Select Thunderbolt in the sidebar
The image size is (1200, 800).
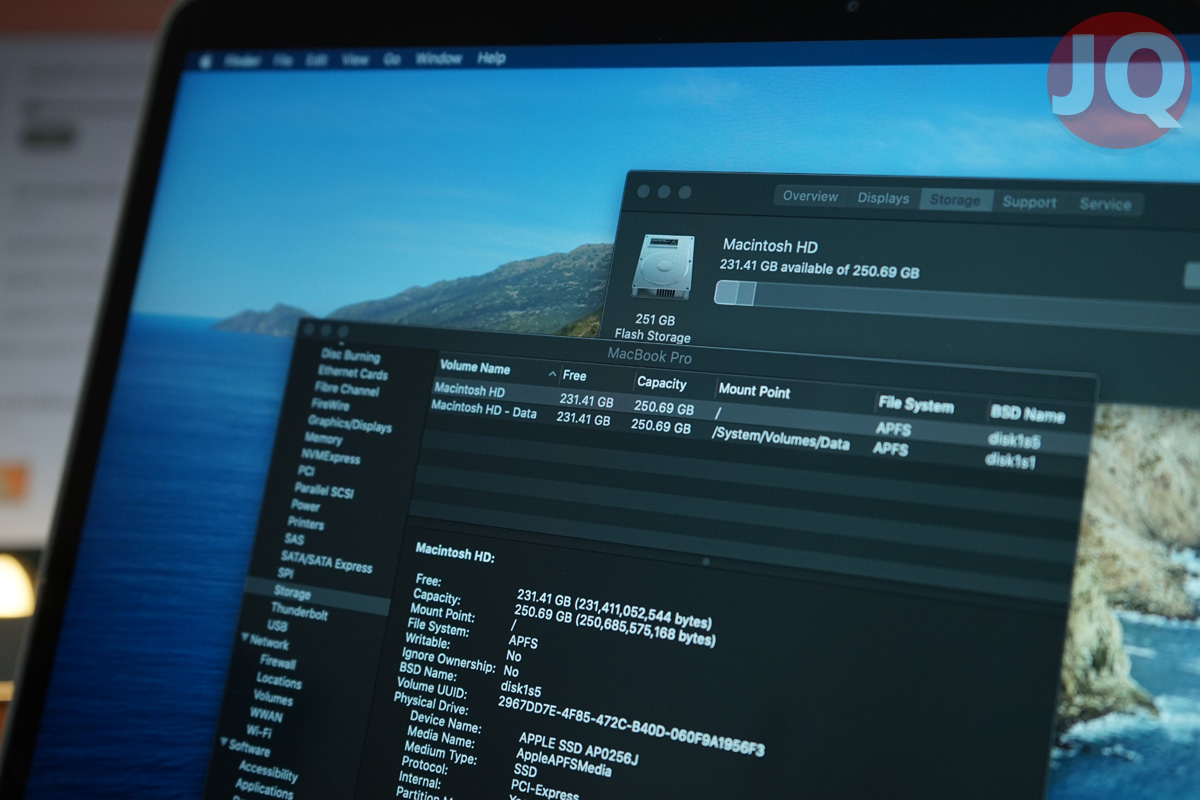pos(299,612)
